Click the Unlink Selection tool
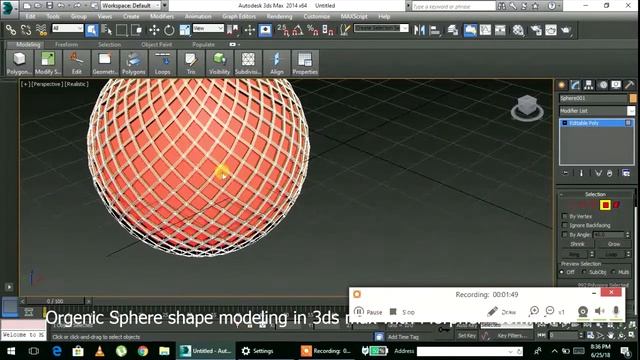Viewport: 640px width, 360px height. click(x=26, y=30)
